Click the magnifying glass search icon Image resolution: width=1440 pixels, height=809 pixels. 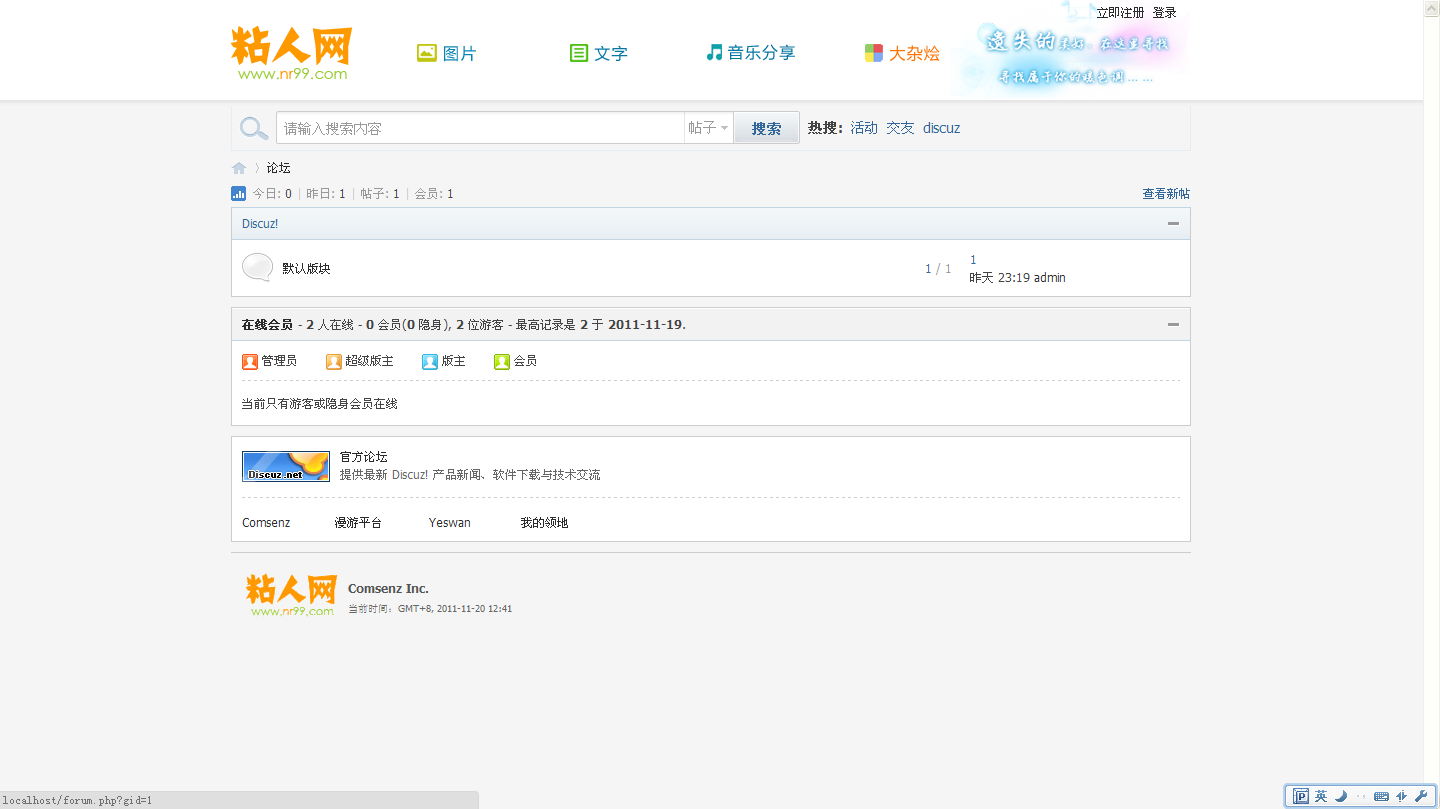[x=254, y=128]
